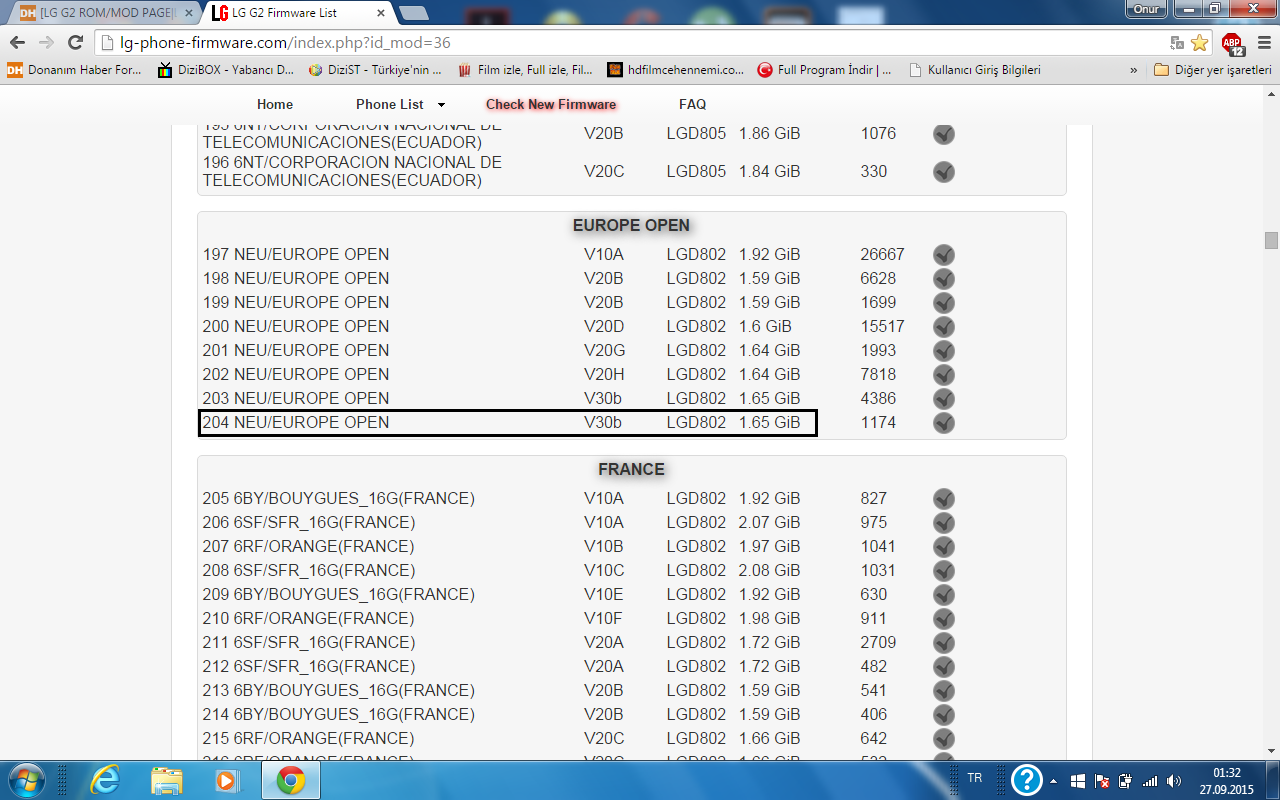Viewport: 1280px width, 800px height.
Task: Click check icon for row 205 BOUYGUES V10A
Action: 943,499
